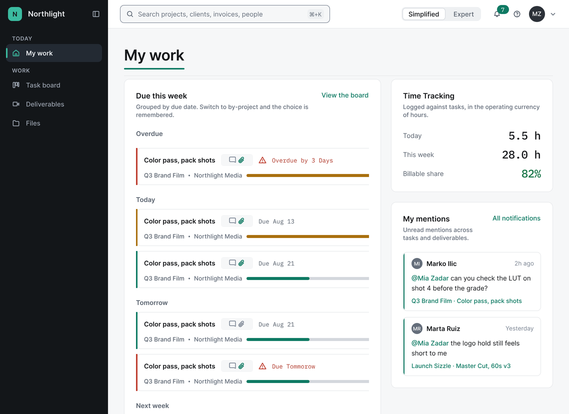This screenshot has width=569, height=414.
Task: Click the Overdue task's progress bar
Action: point(308,176)
